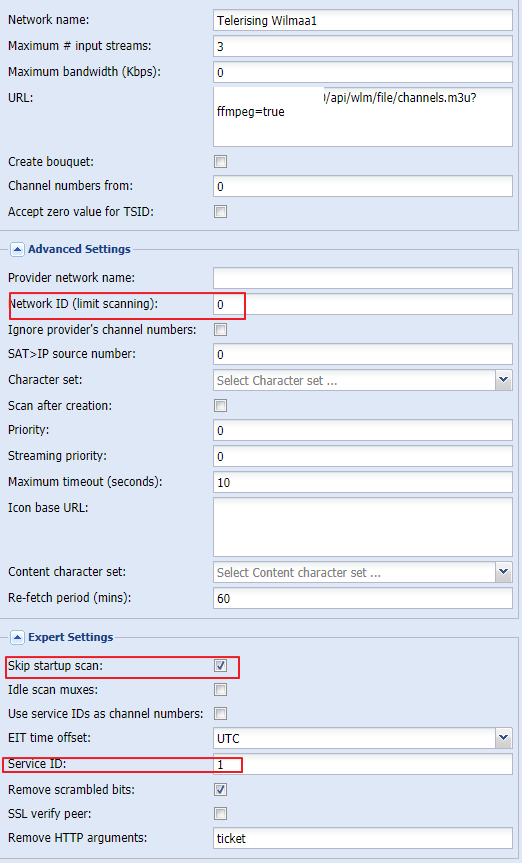Collapse the Expert Settings section arrow

click(x=17, y=637)
